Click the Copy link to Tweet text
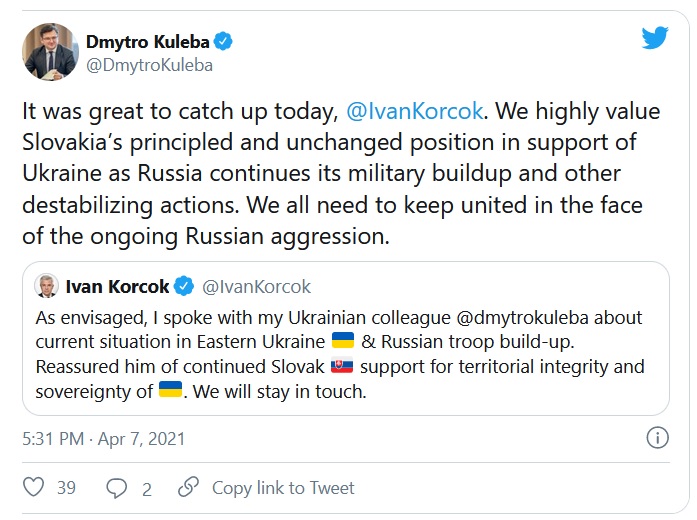This screenshot has height=520, width=697. pyautogui.click(x=283, y=488)
